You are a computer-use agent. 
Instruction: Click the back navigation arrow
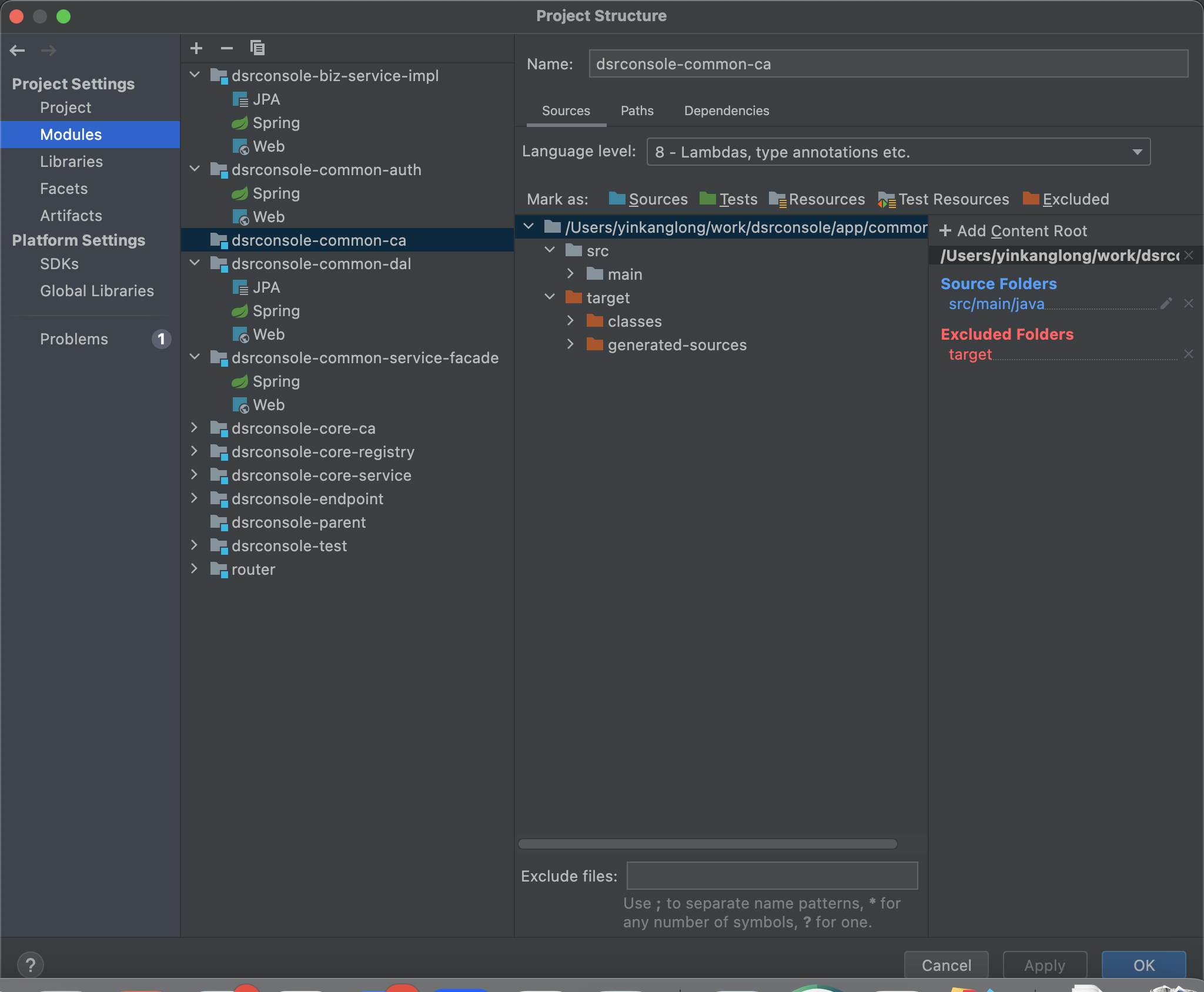tap(17, 51)
